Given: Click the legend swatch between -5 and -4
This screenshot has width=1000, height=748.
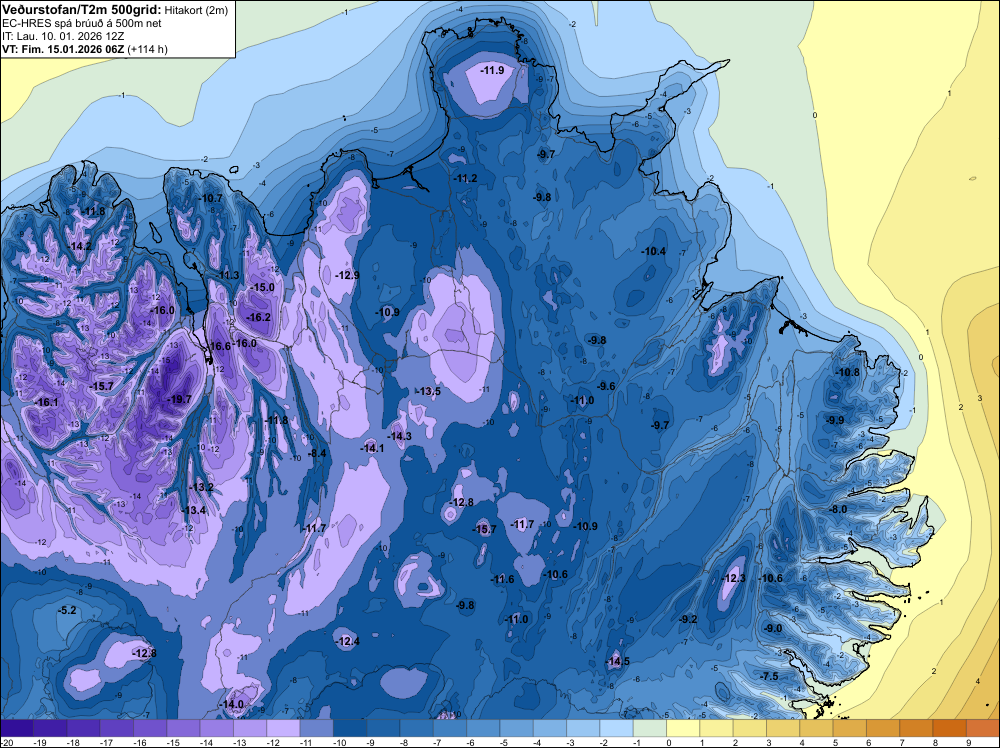Looking at the screenshot, I should coord(517,728).
